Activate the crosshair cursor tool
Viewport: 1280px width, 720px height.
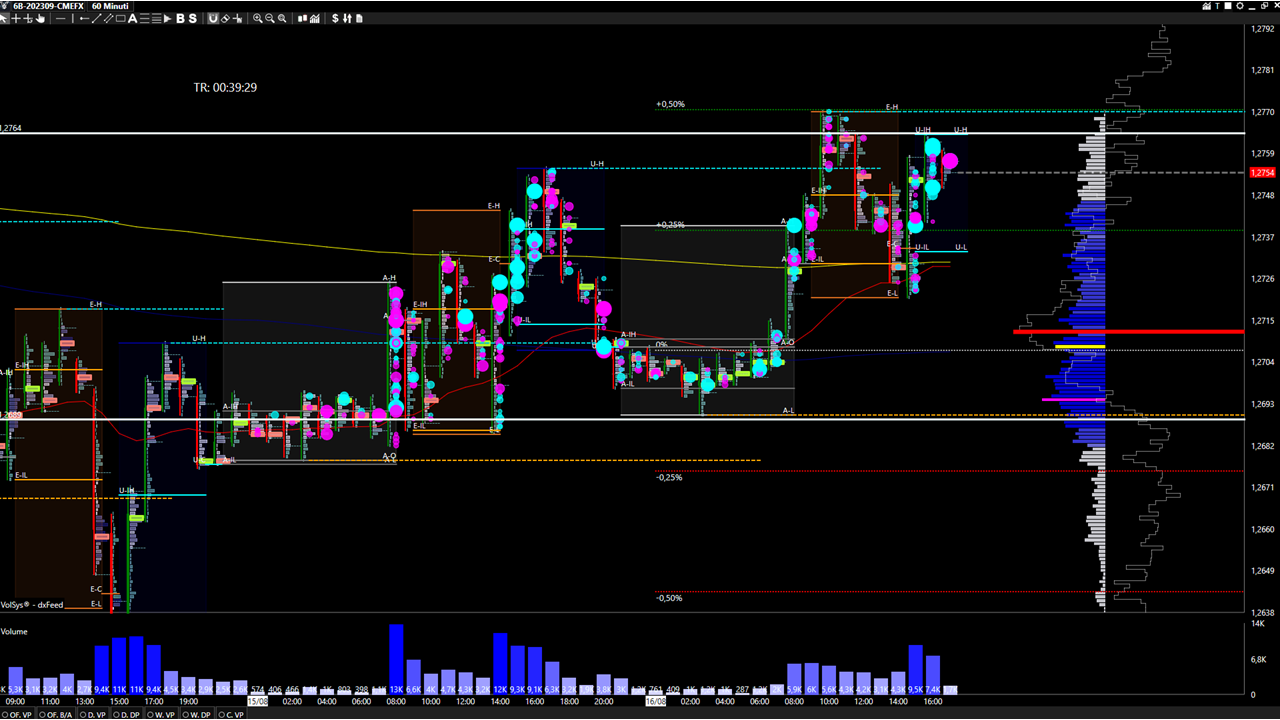tap(16, 18)
